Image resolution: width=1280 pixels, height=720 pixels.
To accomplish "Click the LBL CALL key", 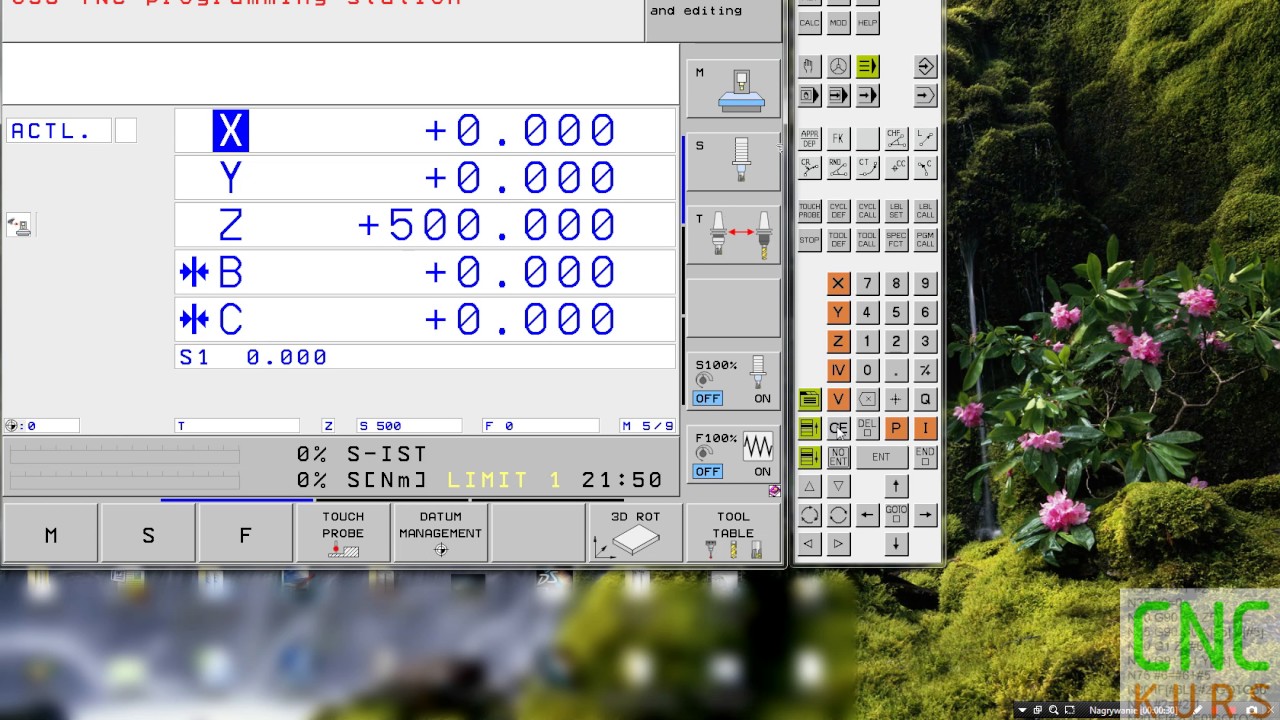I will click(926, 211).
